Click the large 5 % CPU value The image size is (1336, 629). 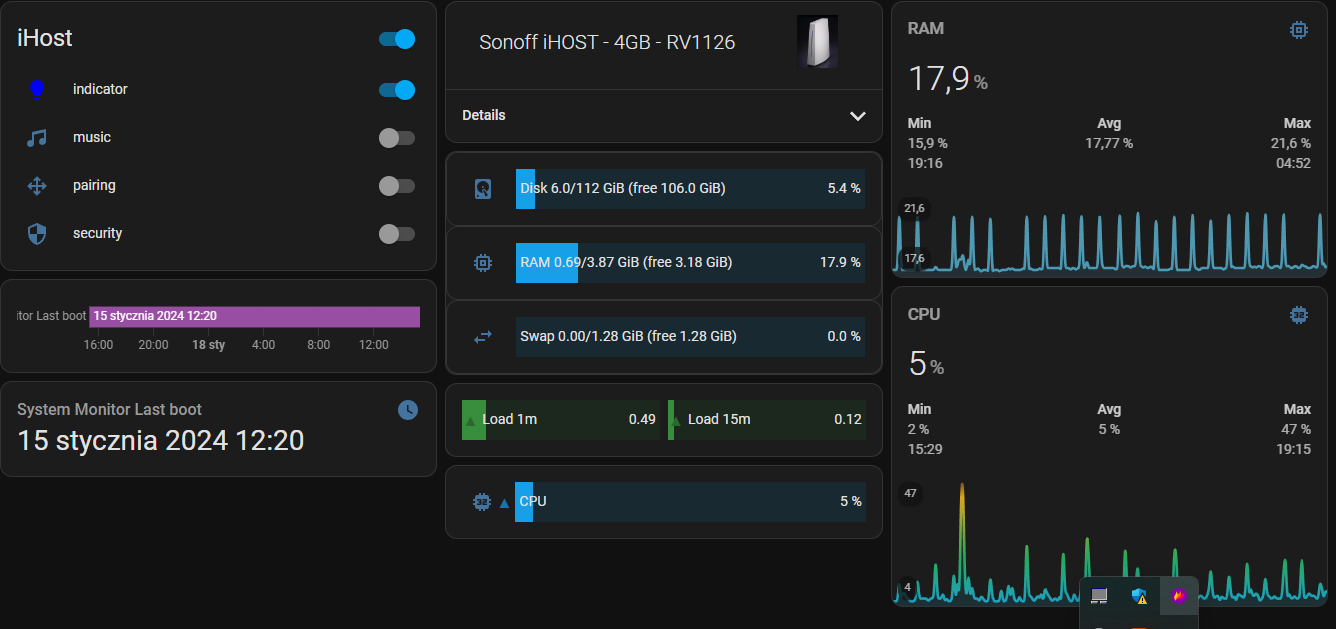pos(926,364)
